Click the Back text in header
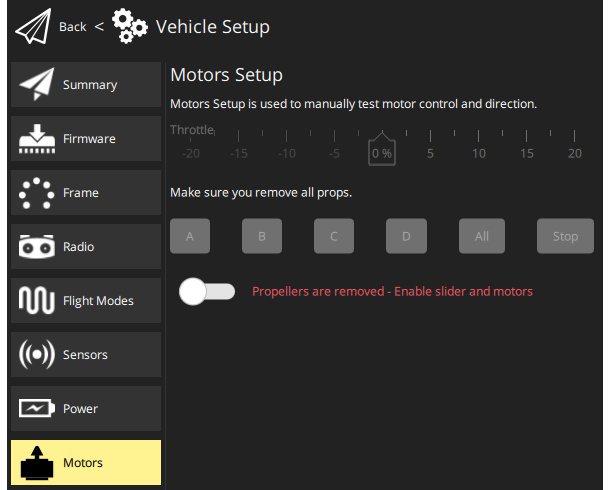The image size is (610, 490). 73,27
